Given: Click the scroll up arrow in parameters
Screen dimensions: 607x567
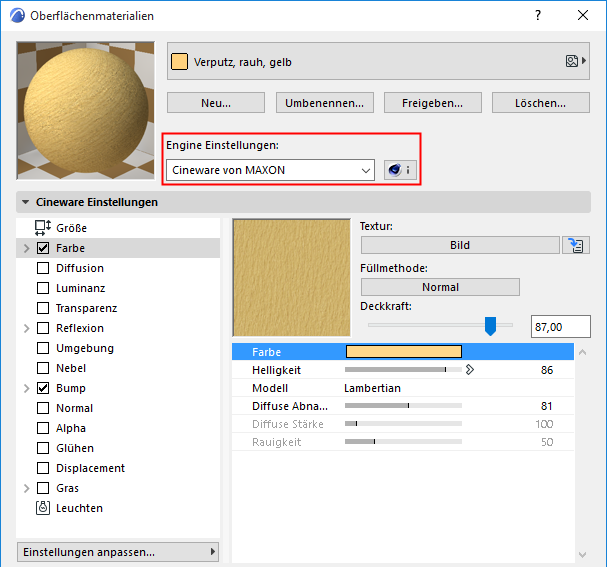Looking at the screenshot, I should [582, 352].
